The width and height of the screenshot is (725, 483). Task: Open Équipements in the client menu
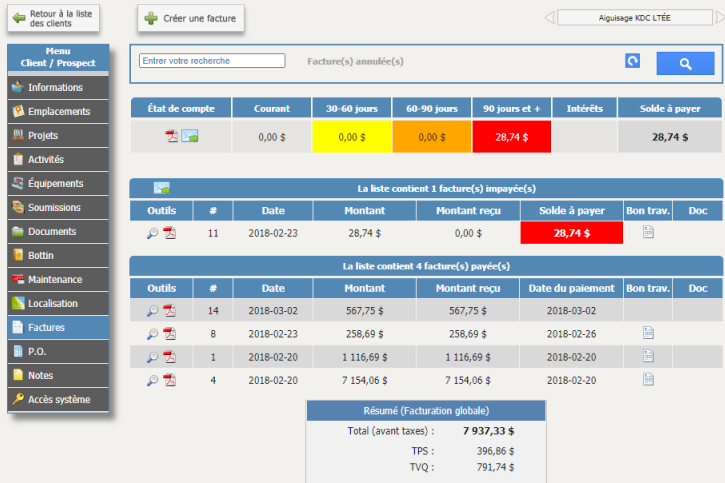click(58, 183)
